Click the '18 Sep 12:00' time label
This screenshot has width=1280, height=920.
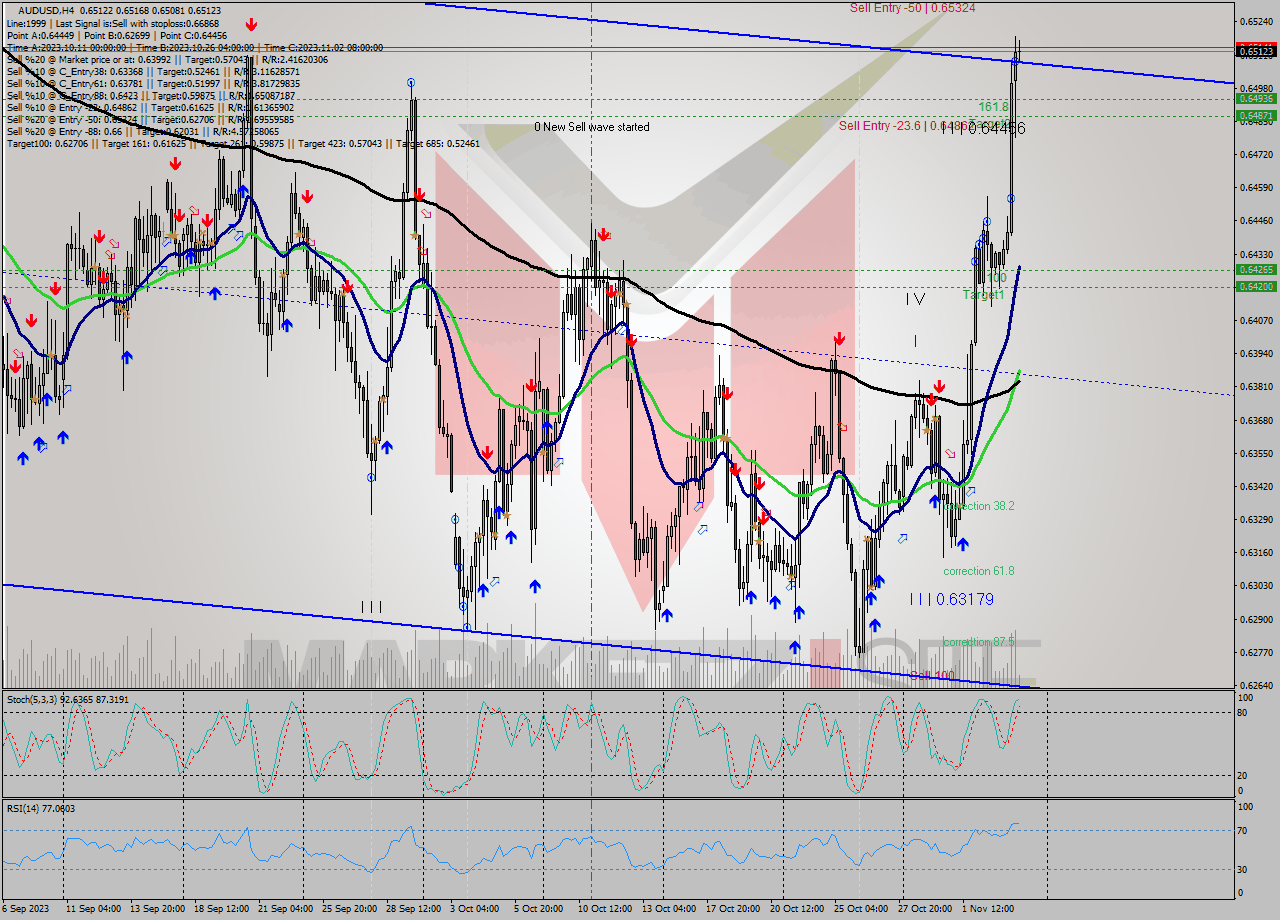(x=220, y=909)
